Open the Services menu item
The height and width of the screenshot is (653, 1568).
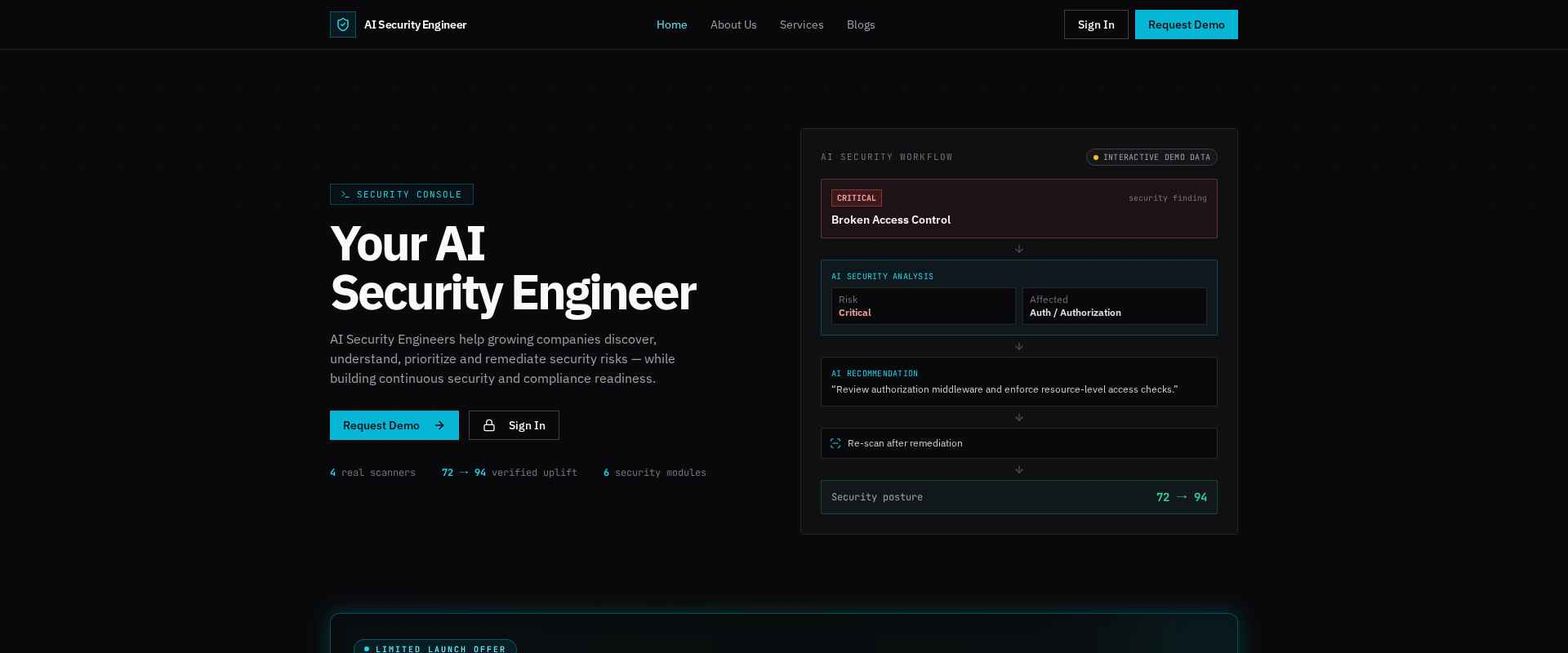click(x=801, y=25)
